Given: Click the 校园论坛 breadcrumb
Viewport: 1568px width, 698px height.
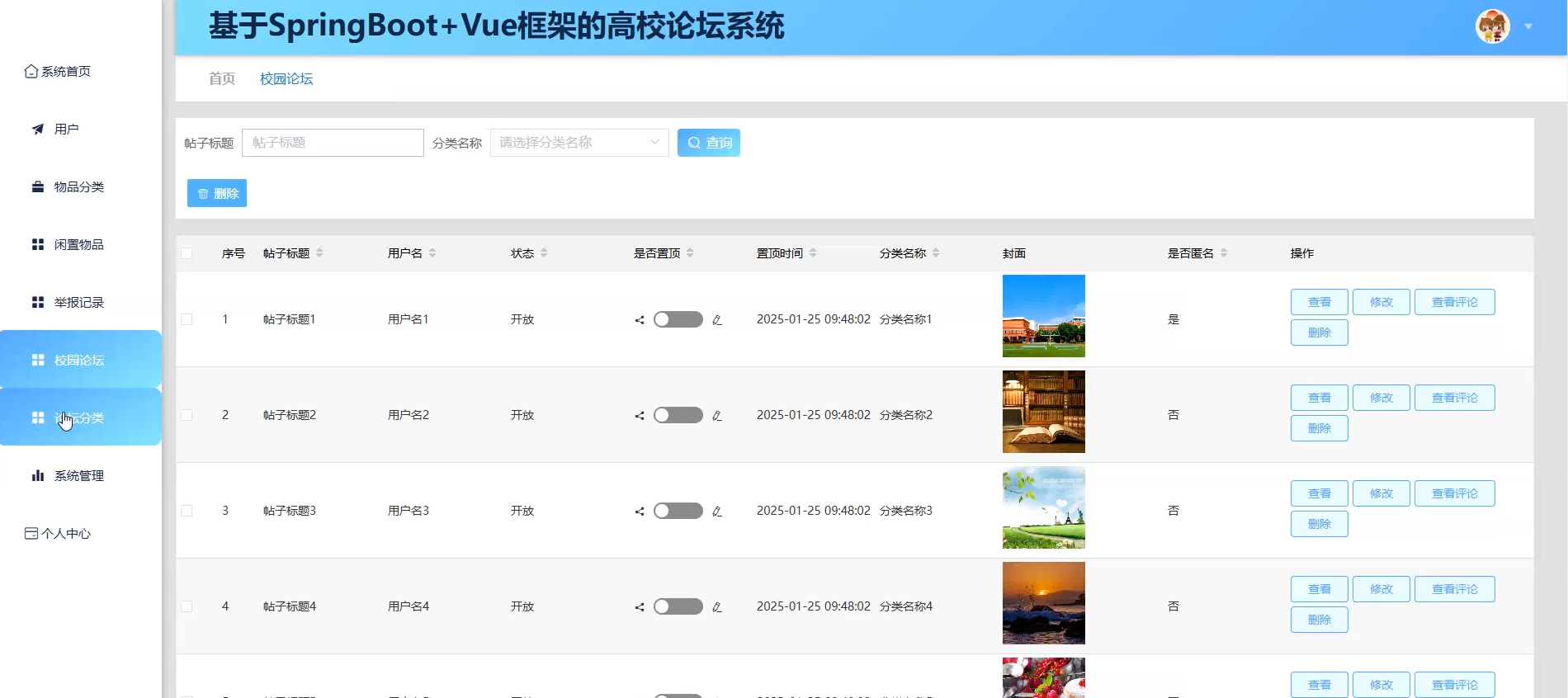Looking at the screenshot, I should click(x=286, y=78).
